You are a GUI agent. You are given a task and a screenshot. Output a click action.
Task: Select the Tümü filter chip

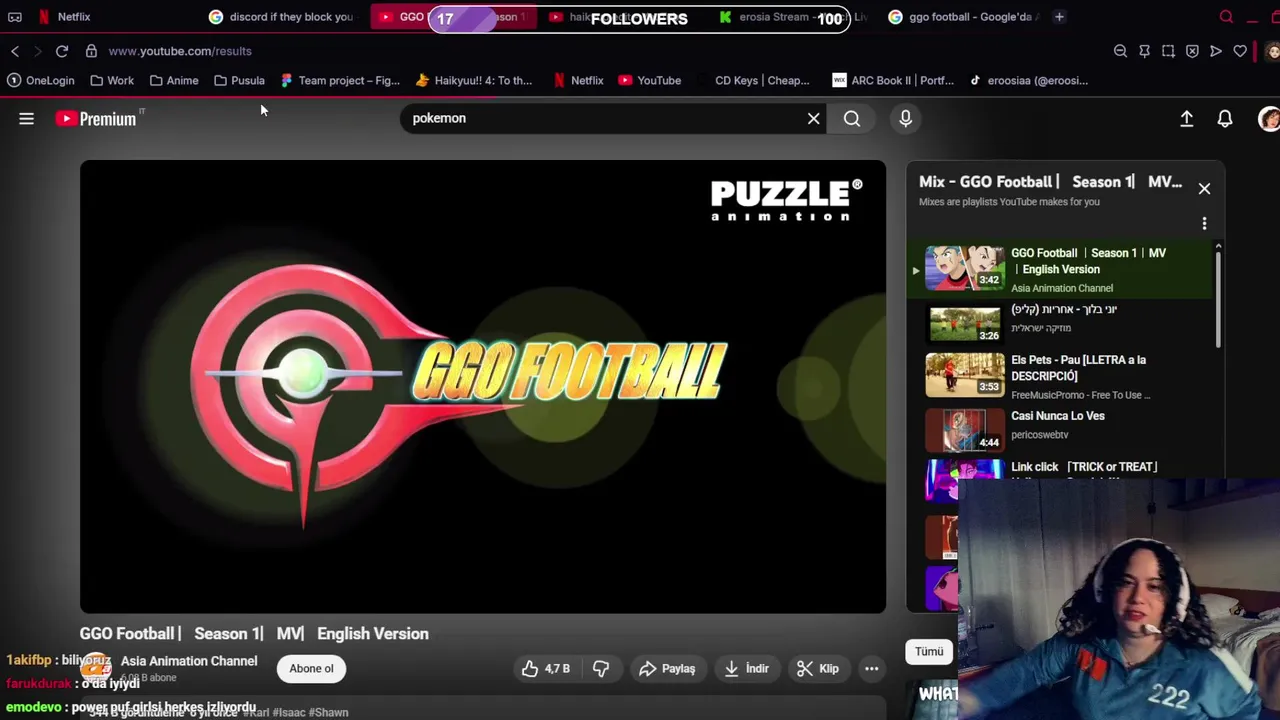(x=929, y=652)
